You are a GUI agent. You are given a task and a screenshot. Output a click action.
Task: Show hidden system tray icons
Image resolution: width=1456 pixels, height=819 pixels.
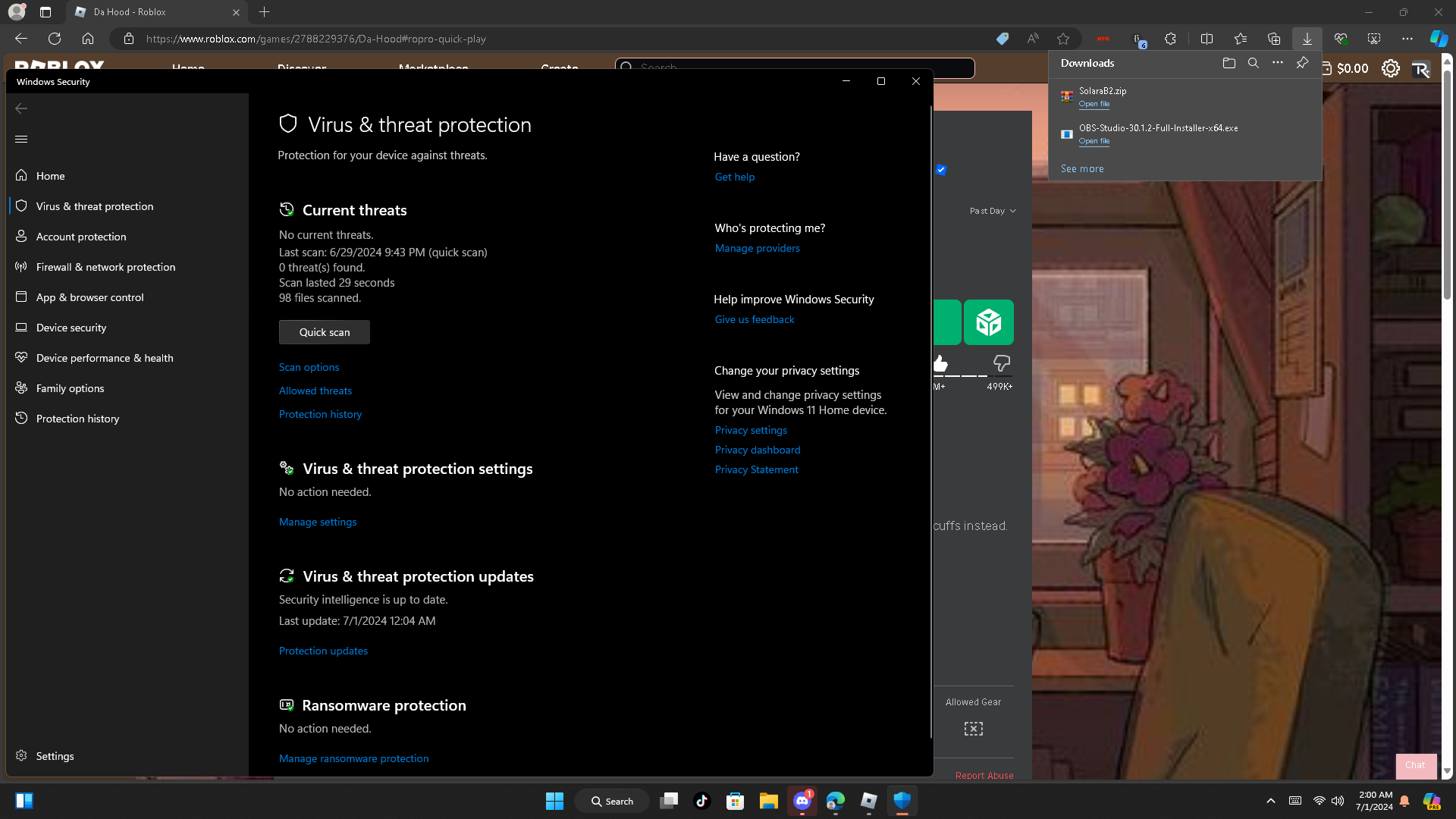(x=1271, y=801)
